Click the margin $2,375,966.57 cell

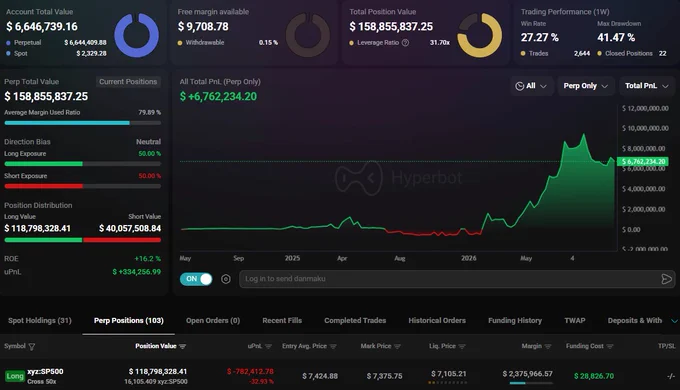pos(527,374)
